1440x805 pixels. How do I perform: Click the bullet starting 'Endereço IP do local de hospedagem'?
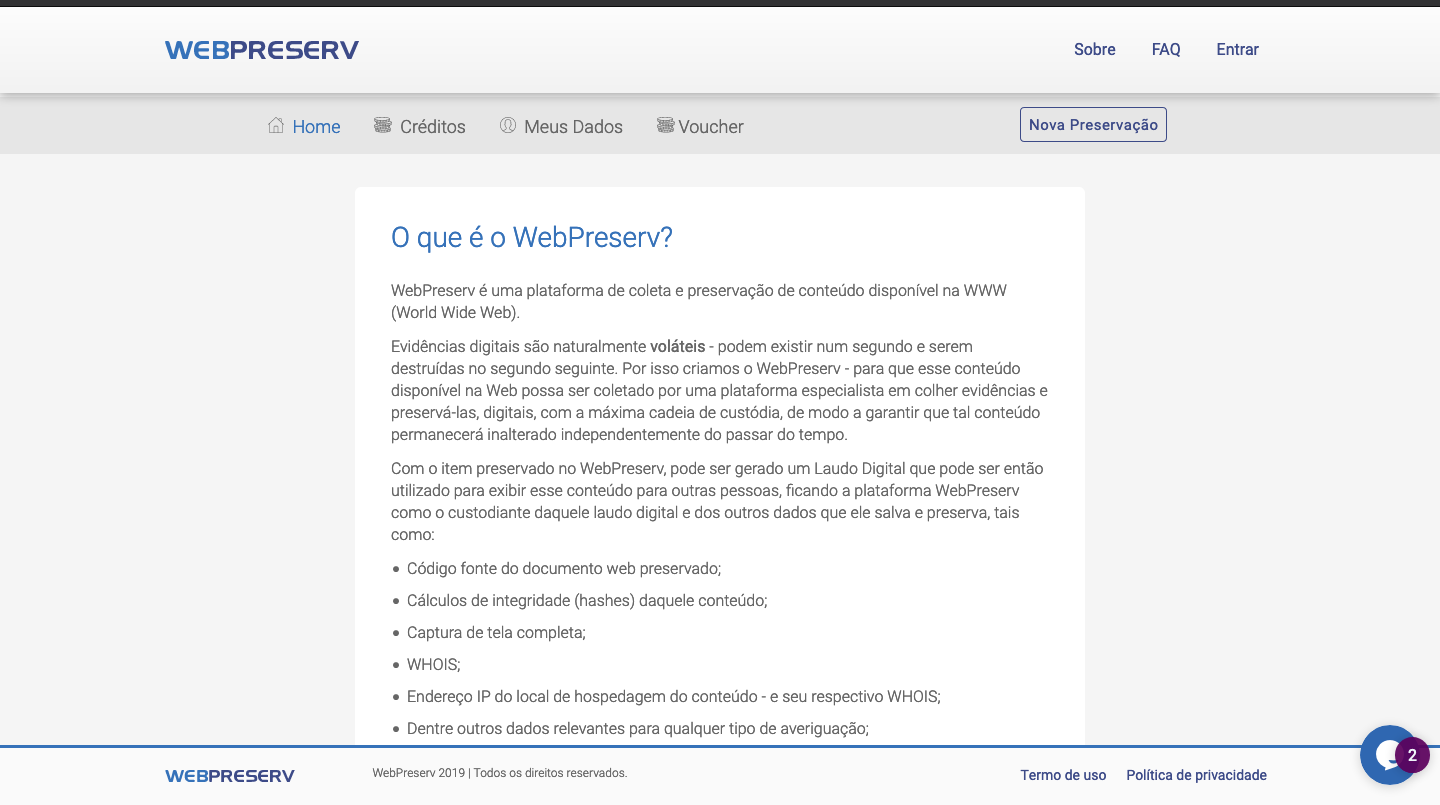(x=674, y=697)
